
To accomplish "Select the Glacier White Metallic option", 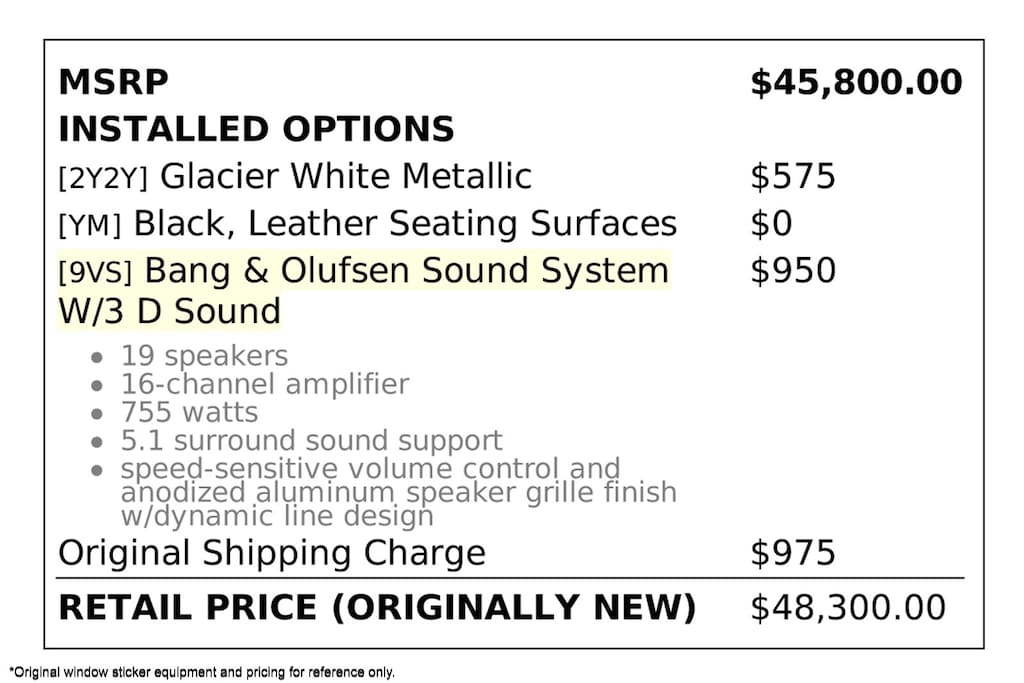I will (346, 176).
